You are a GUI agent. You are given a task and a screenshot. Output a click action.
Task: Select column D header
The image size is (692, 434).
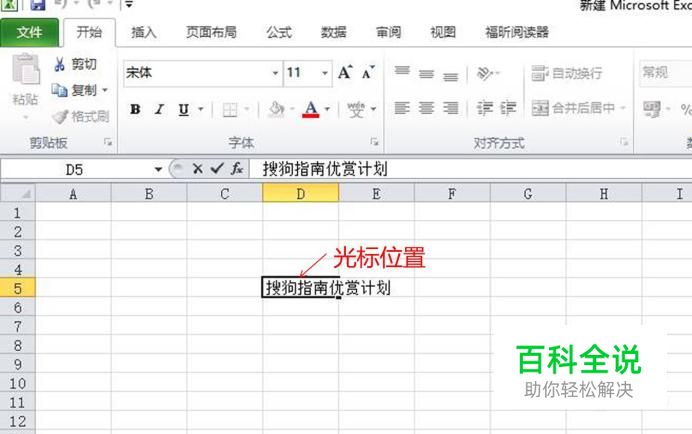click(x=301, y=193)
